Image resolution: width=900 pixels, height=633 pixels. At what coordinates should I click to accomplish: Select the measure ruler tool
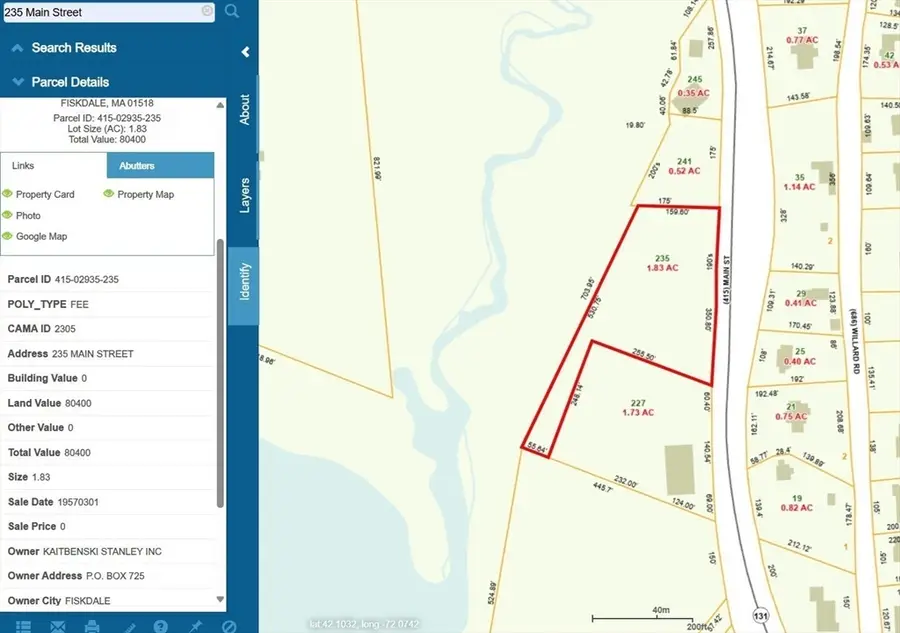point(130,627)
